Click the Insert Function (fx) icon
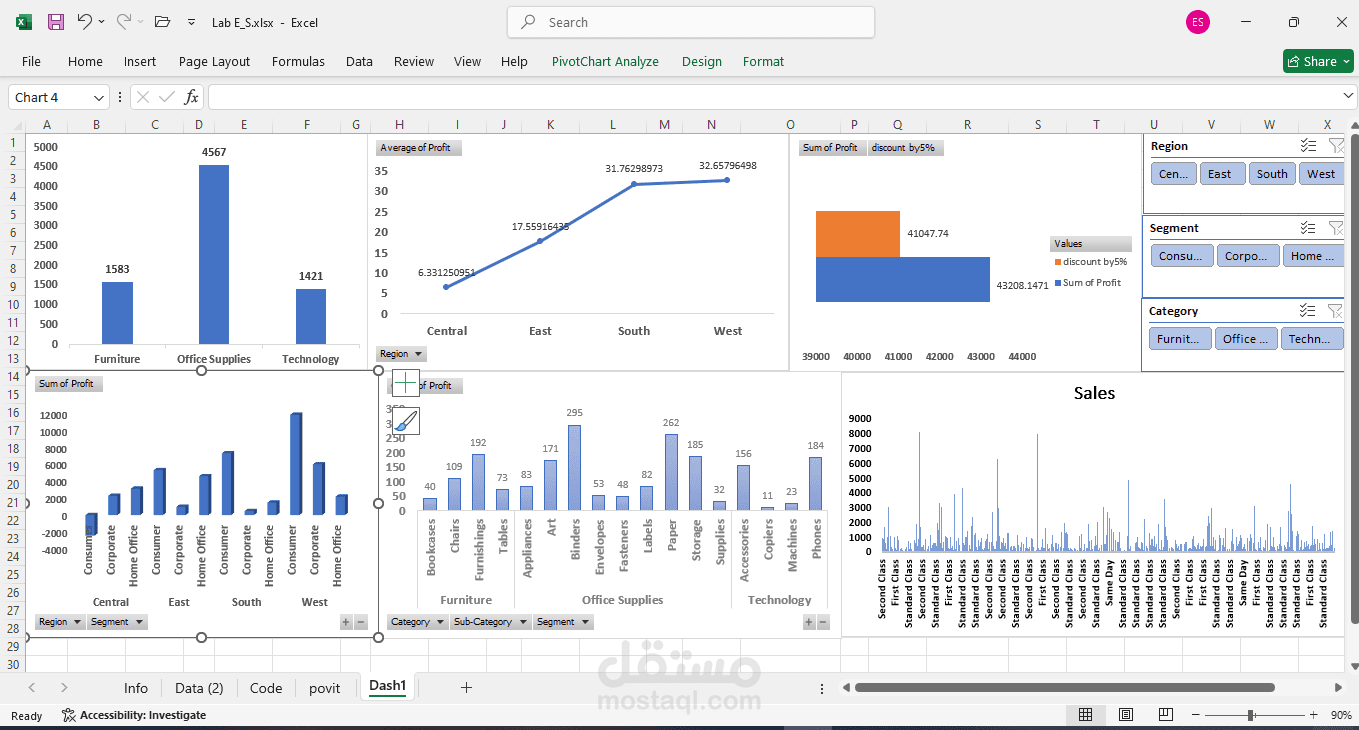1359x730 pixels. pyautogui.click(x=190, y=97)
